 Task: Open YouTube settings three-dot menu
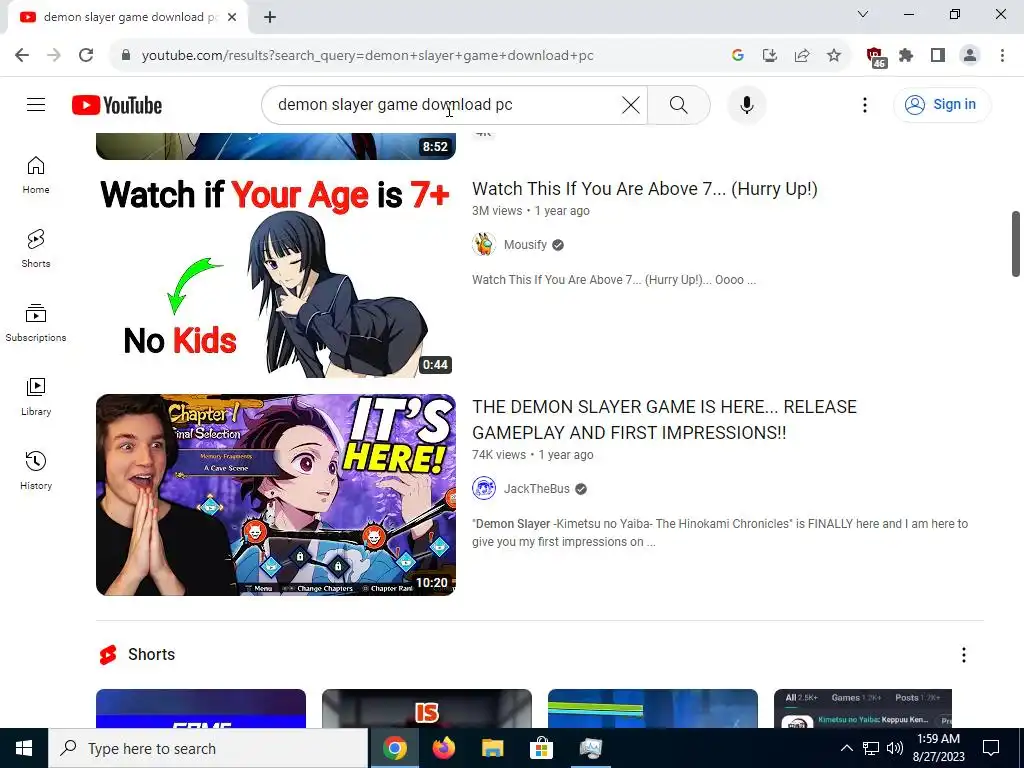click(865, 104)
